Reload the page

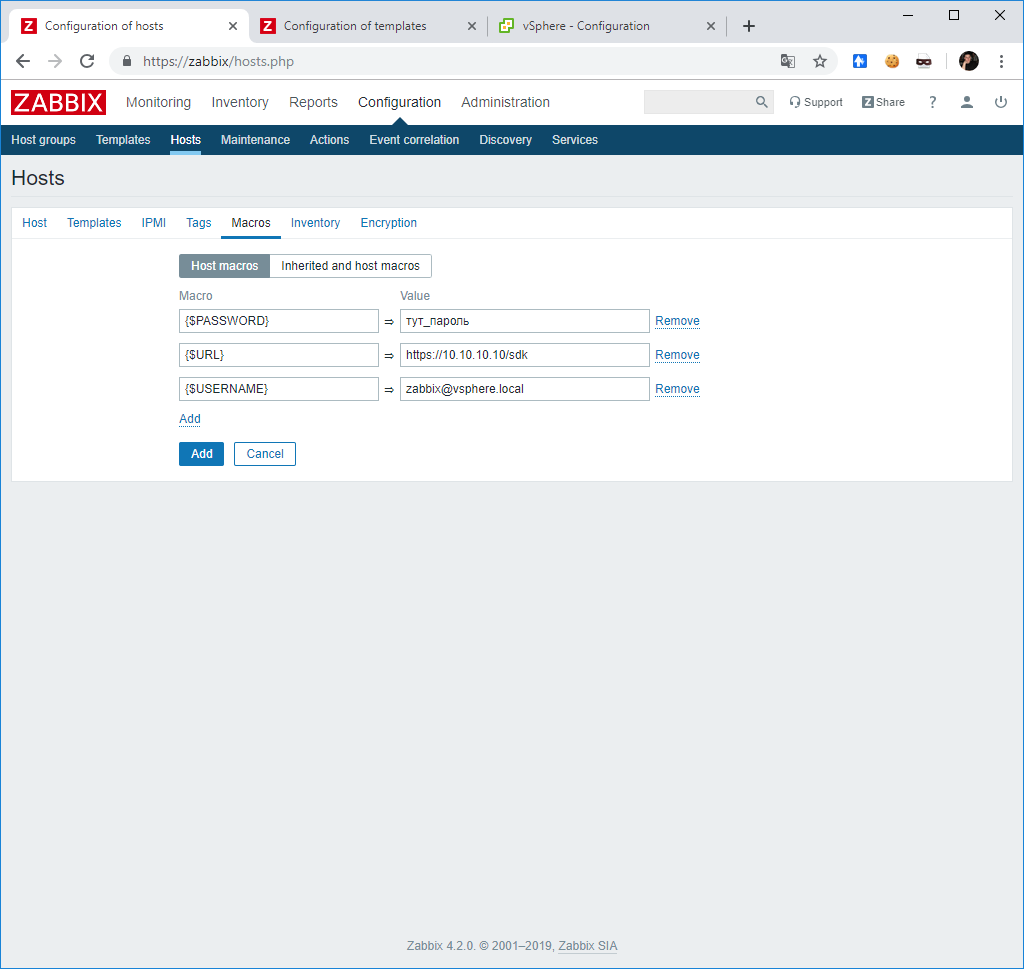pos(87,61)
